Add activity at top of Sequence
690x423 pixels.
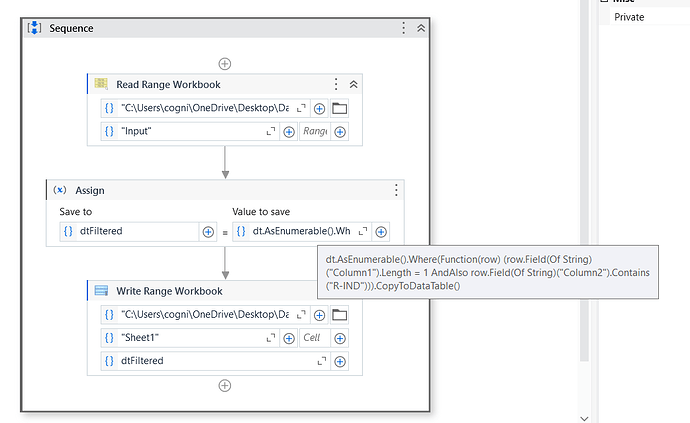click(x=225, y=64)
